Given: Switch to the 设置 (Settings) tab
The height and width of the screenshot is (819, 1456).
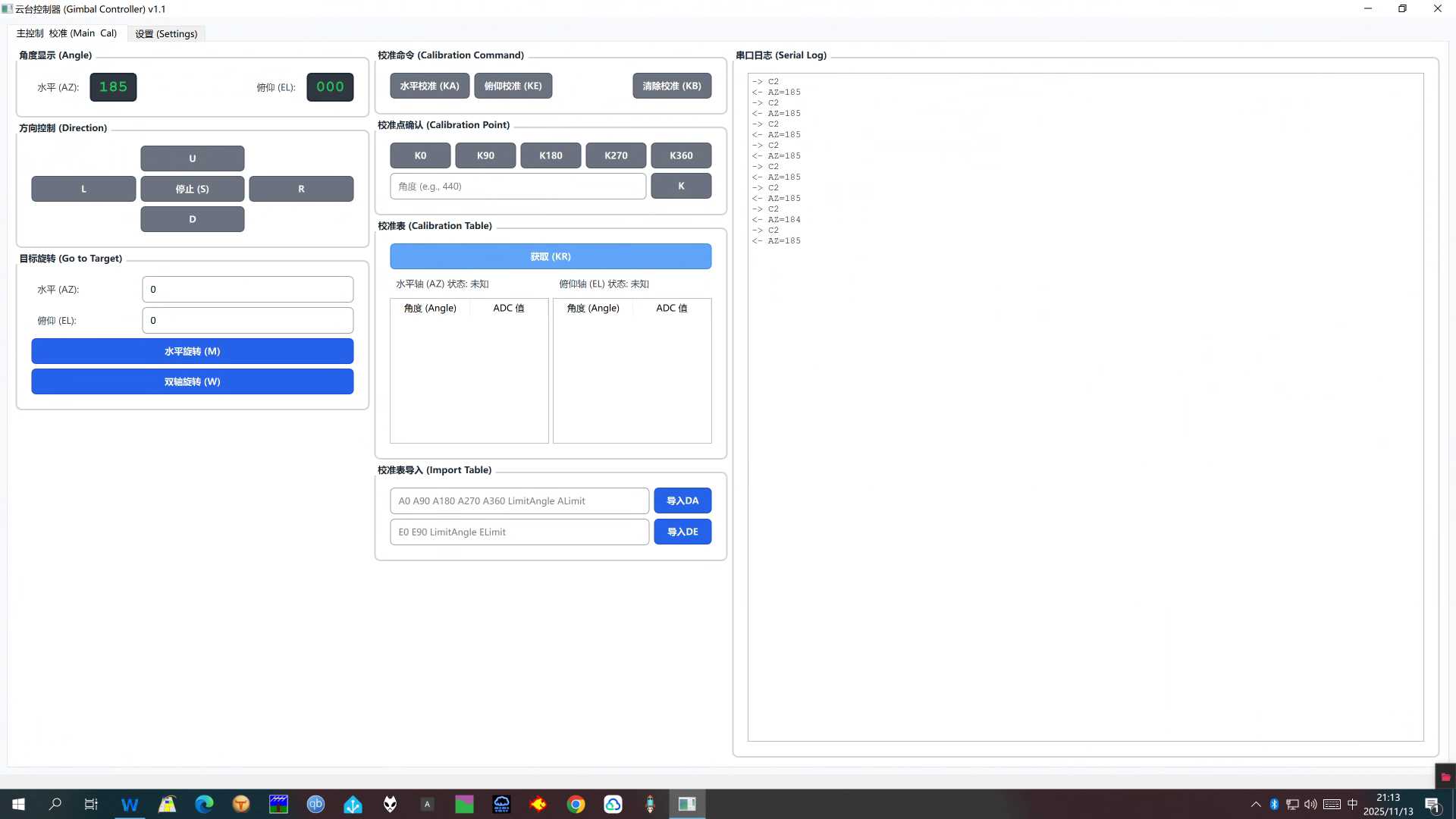Looking at the screenshot, I should click(x=166, y=33).
